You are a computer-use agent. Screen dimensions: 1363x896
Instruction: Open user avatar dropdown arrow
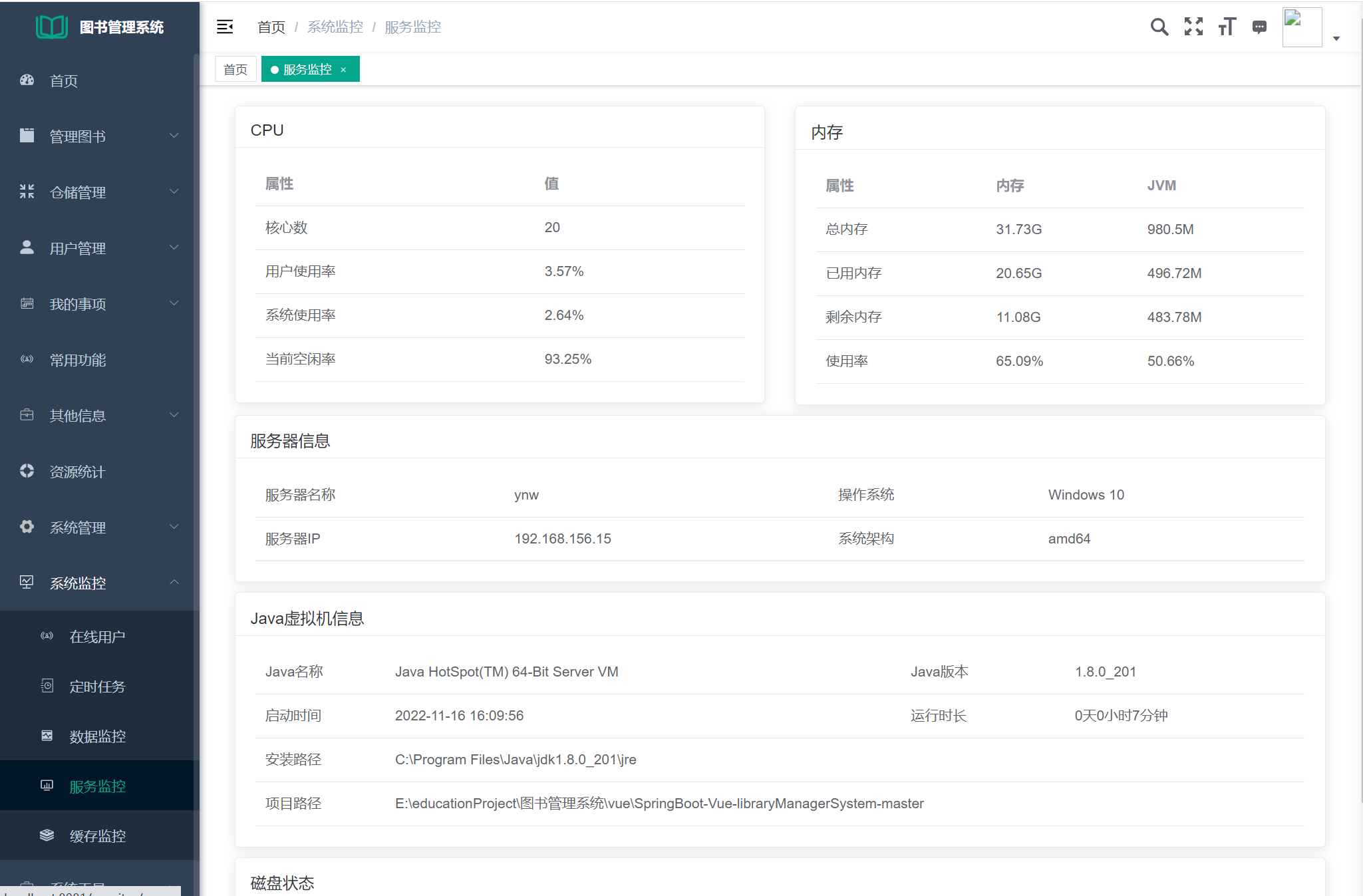click(1336, 39)
